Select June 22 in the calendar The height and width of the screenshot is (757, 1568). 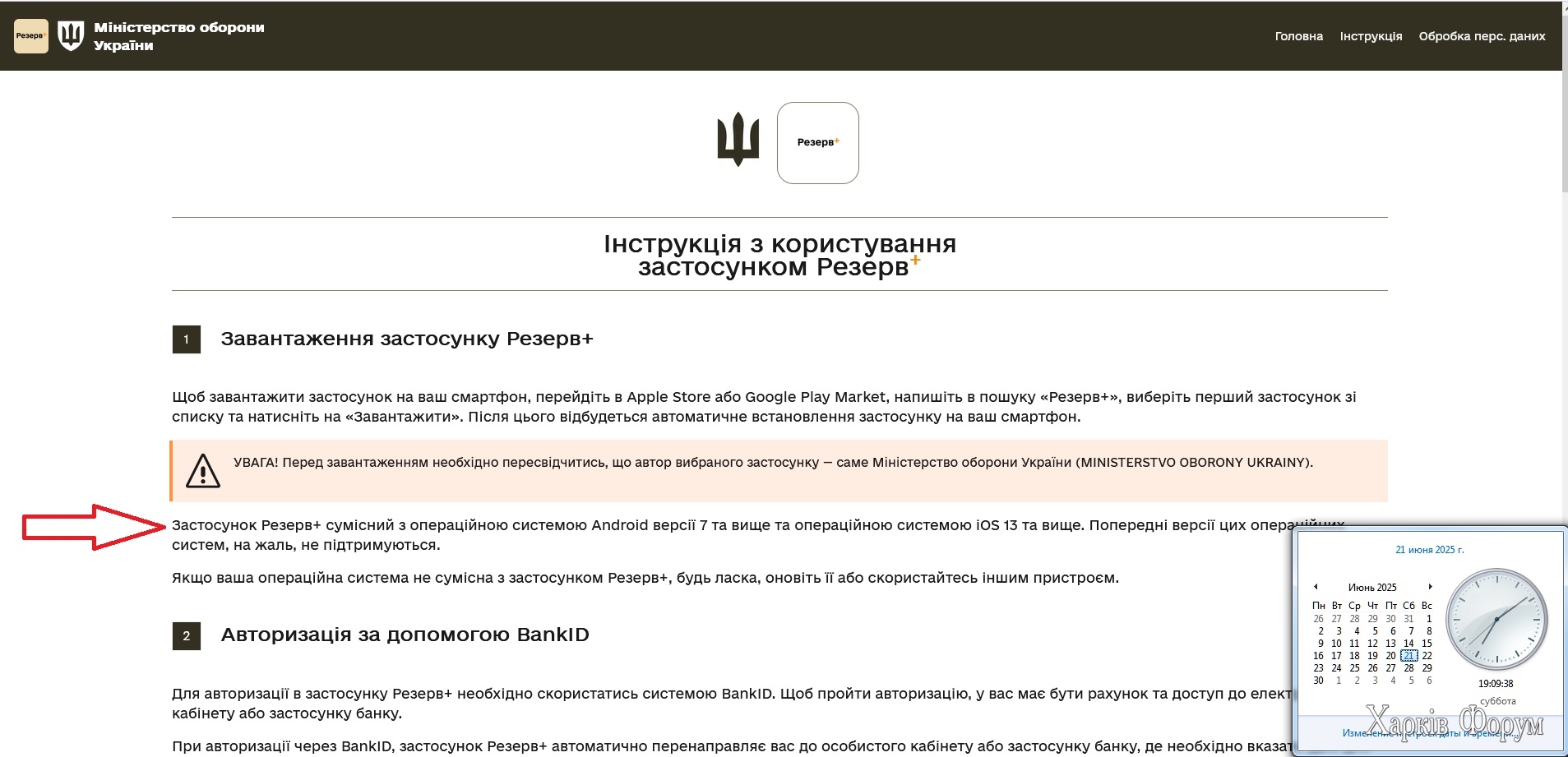[x=1427, y=656]
